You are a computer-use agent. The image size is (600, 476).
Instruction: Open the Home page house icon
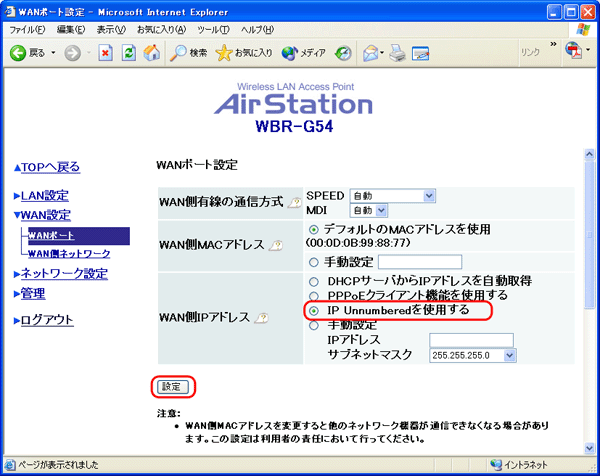click(x=152, y=53)
